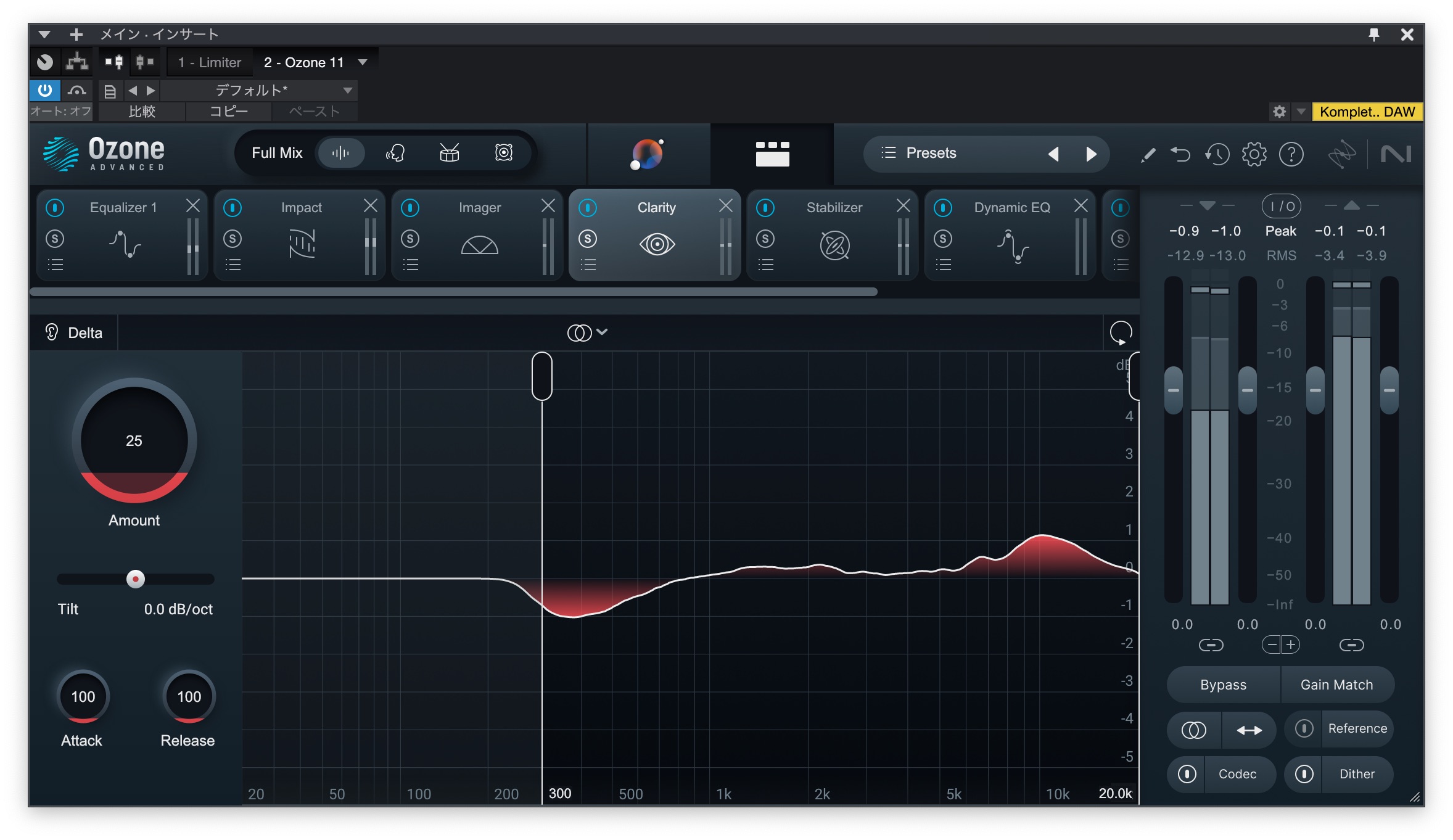Open Ozone settings gear icon
Image resolution: width=1453 pixels, height=840 pixels.
[1254, 154]
